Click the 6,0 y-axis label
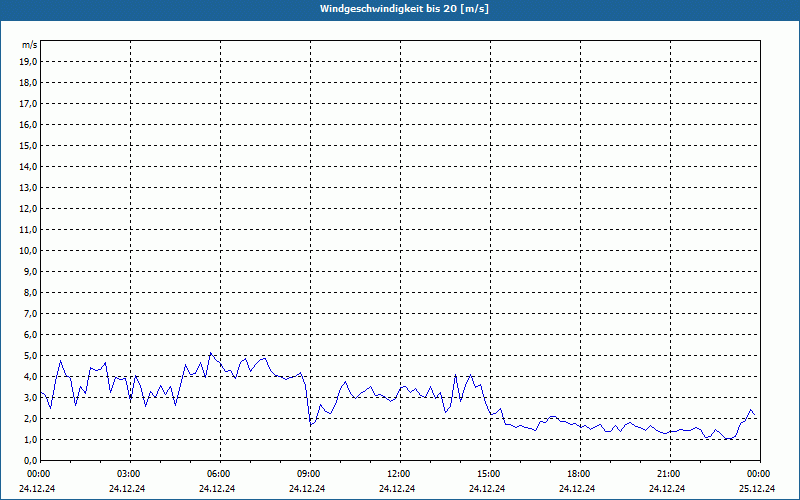This screenshot has width=800, height=500. click(x=30, y=334)
